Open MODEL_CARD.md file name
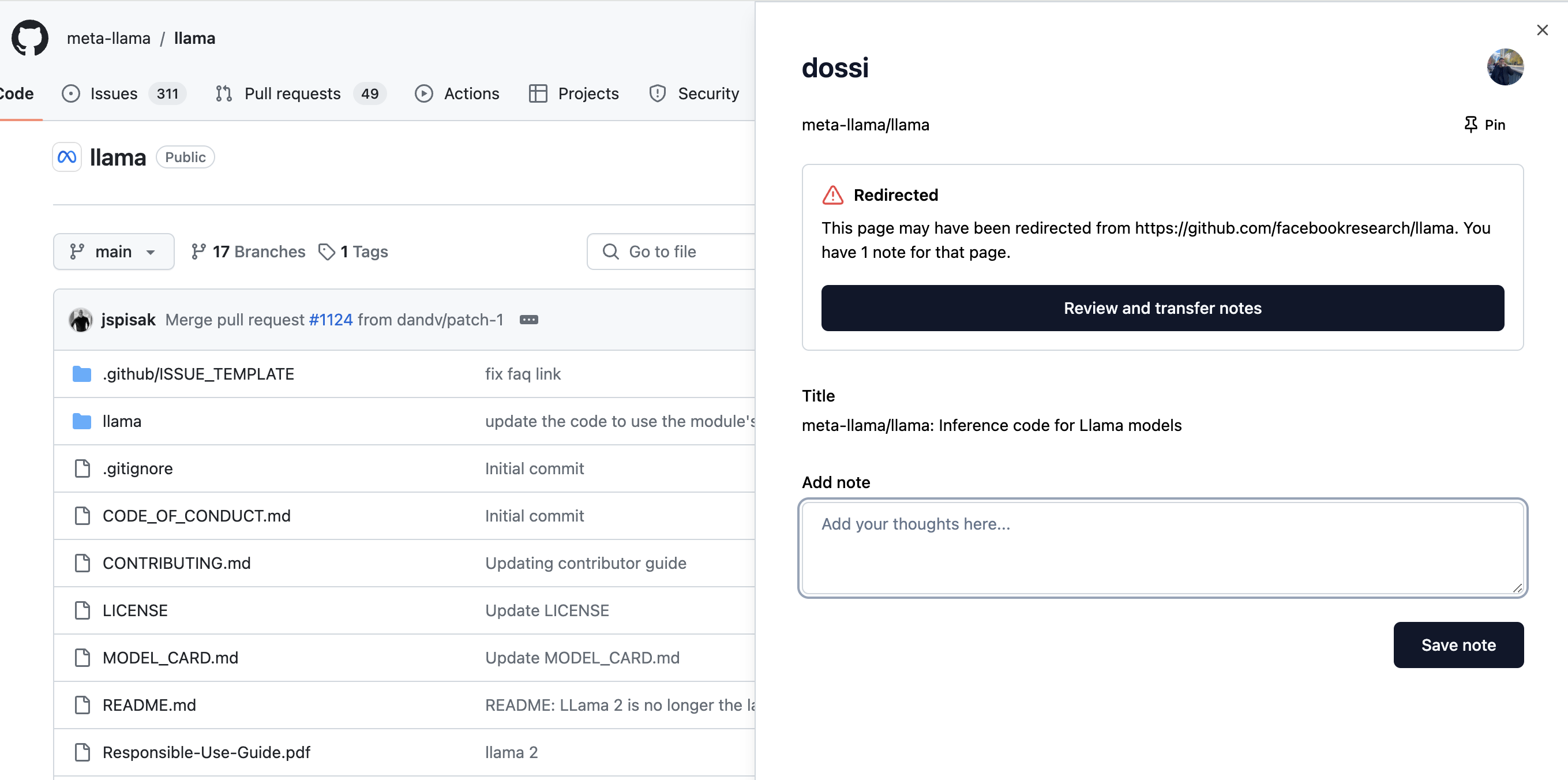 click(170, 658)
